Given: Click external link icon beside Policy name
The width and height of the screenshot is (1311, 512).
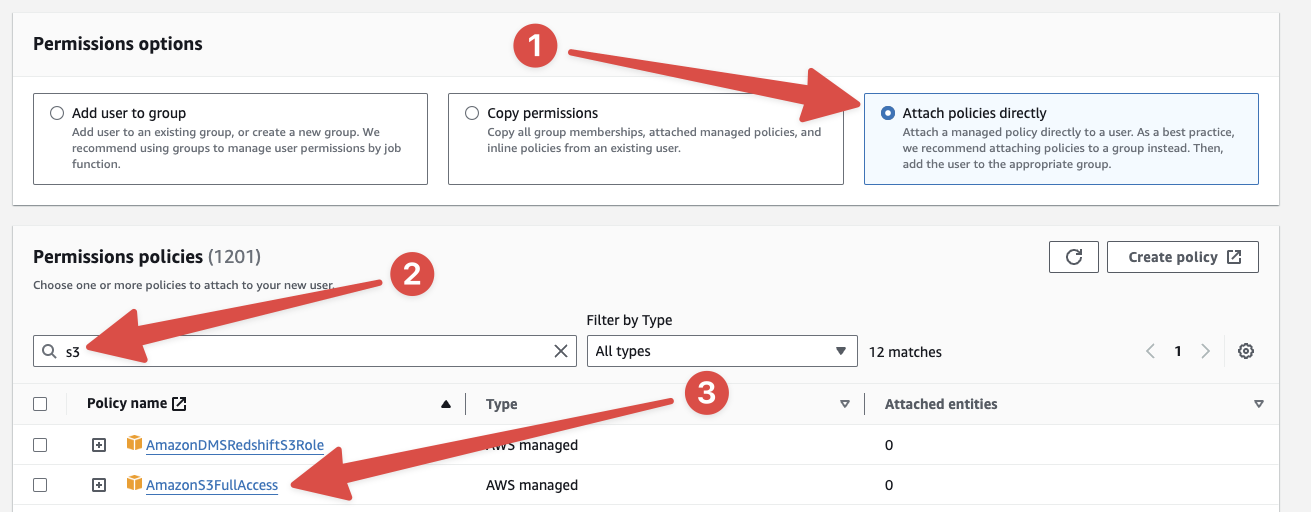Looking at the screenshot, I should pyautogui.click(x=179, y=404).
